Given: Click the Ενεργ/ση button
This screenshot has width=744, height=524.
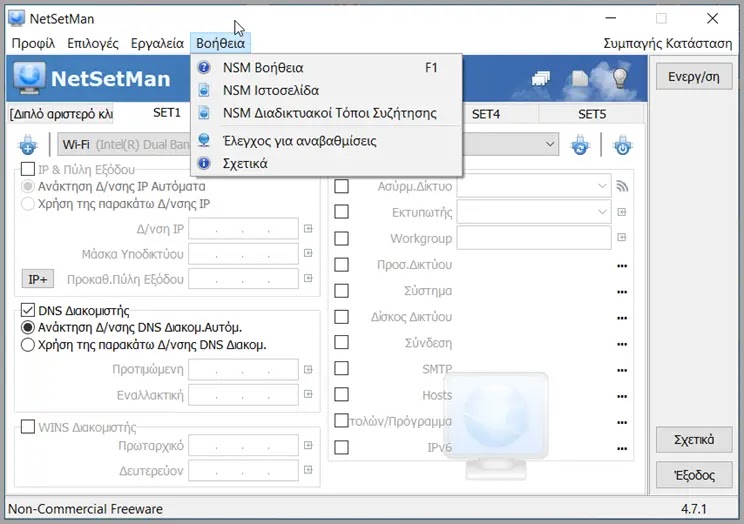Looking at the screenshot, I should [694, 76].
